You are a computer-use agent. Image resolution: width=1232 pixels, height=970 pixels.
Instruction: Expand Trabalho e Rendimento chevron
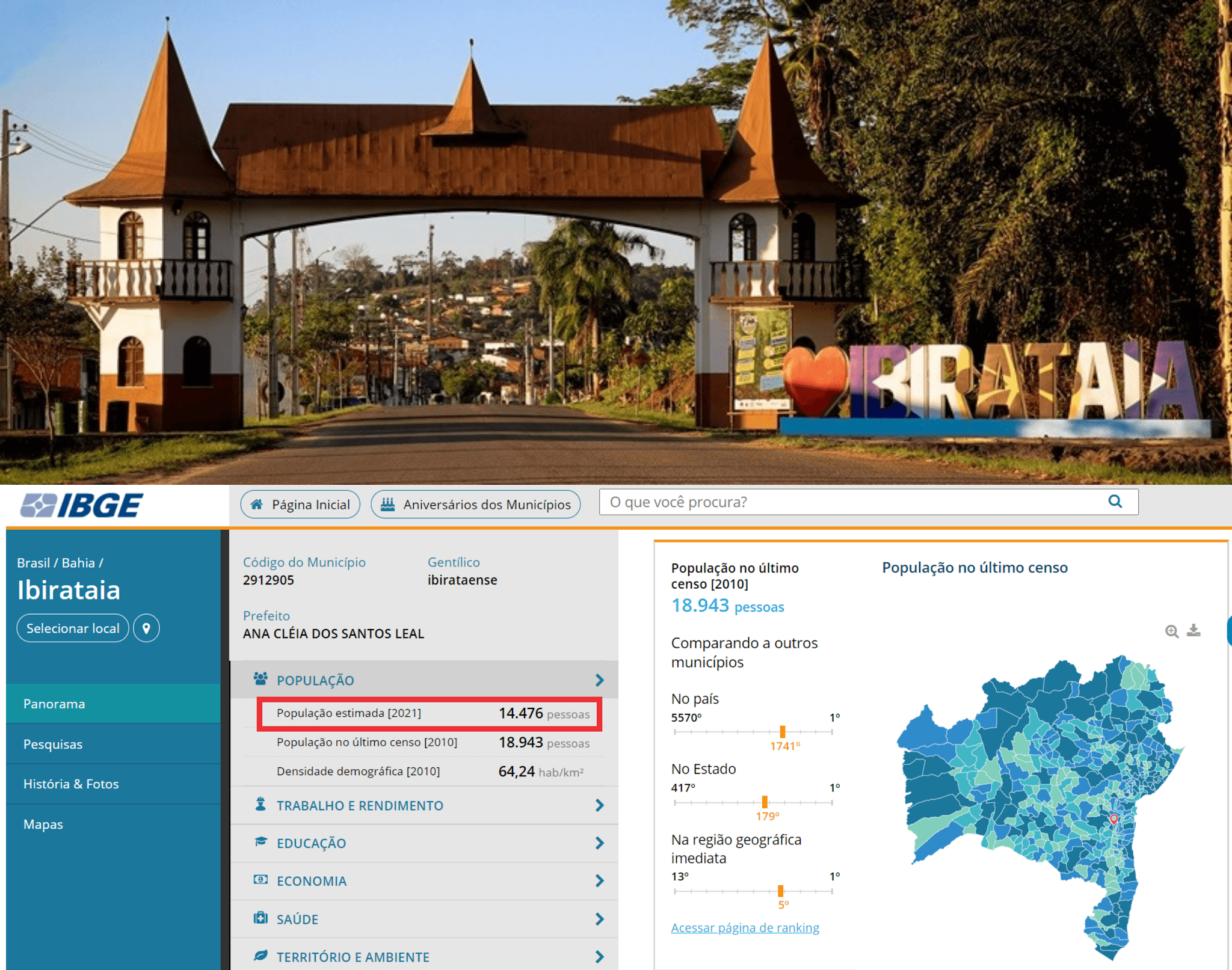tap(599, 805)
